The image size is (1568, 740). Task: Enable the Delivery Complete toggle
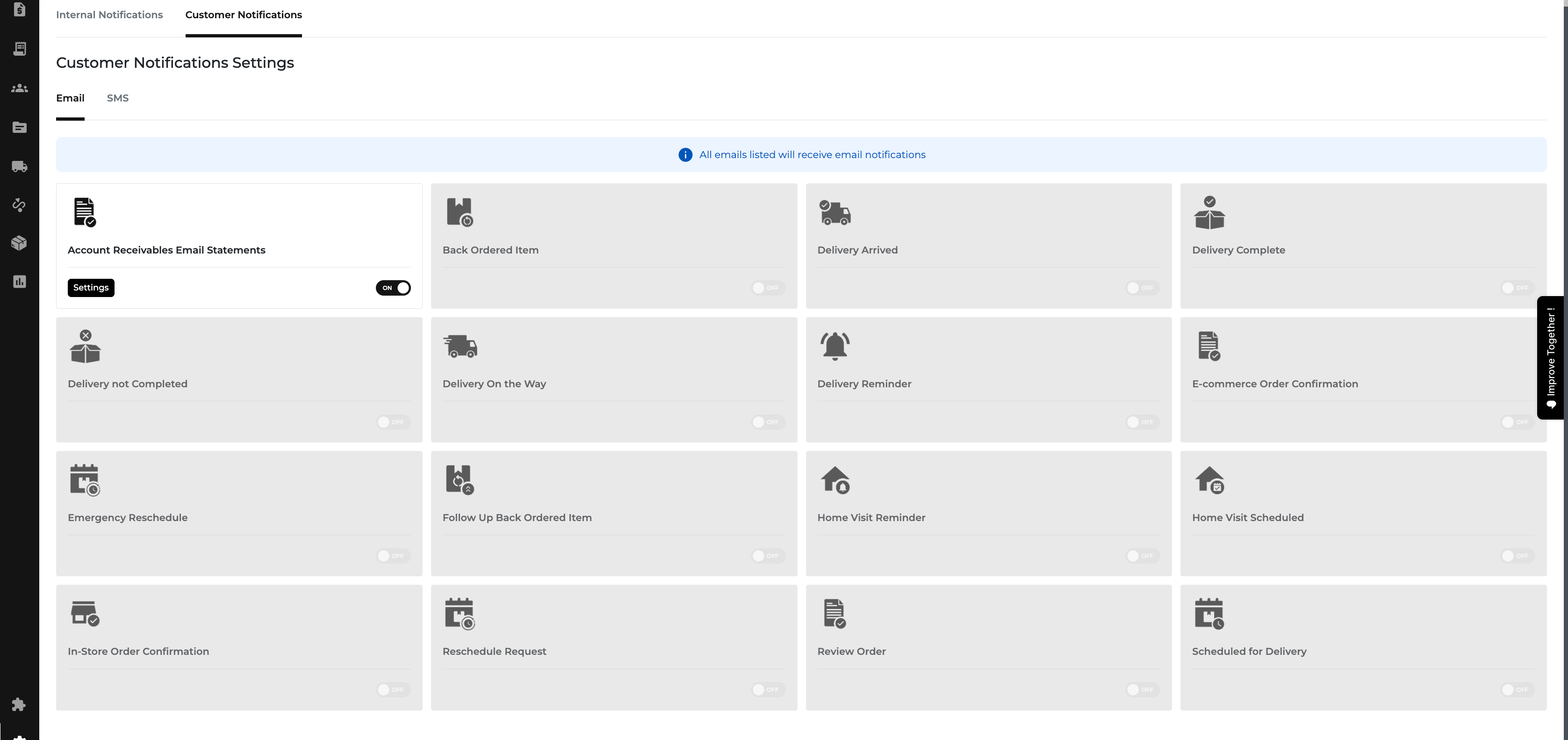tap(1518, 288)
